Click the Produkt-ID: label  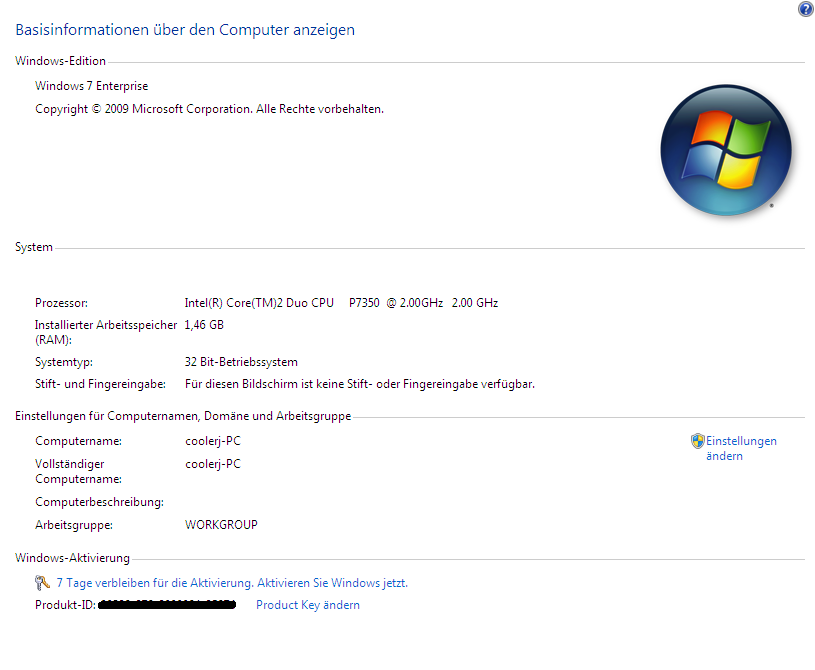pyautogui.click(x=65, y=605)
